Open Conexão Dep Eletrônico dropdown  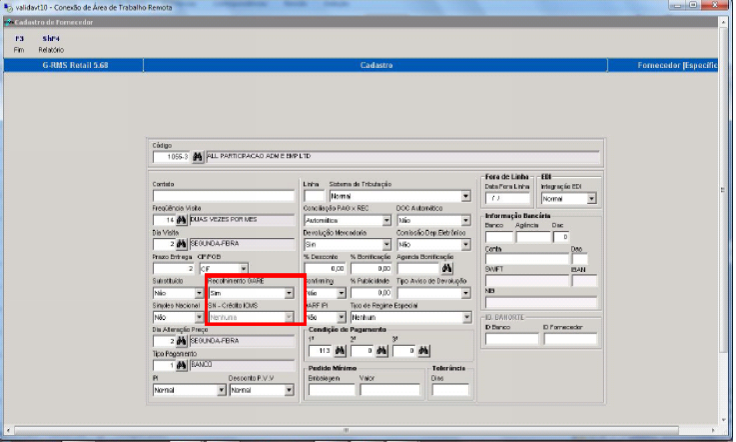[x=465, y=244]
